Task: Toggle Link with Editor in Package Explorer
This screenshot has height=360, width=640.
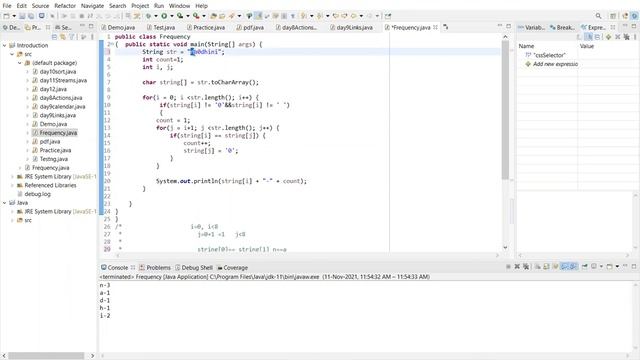Action: [63, 37]
